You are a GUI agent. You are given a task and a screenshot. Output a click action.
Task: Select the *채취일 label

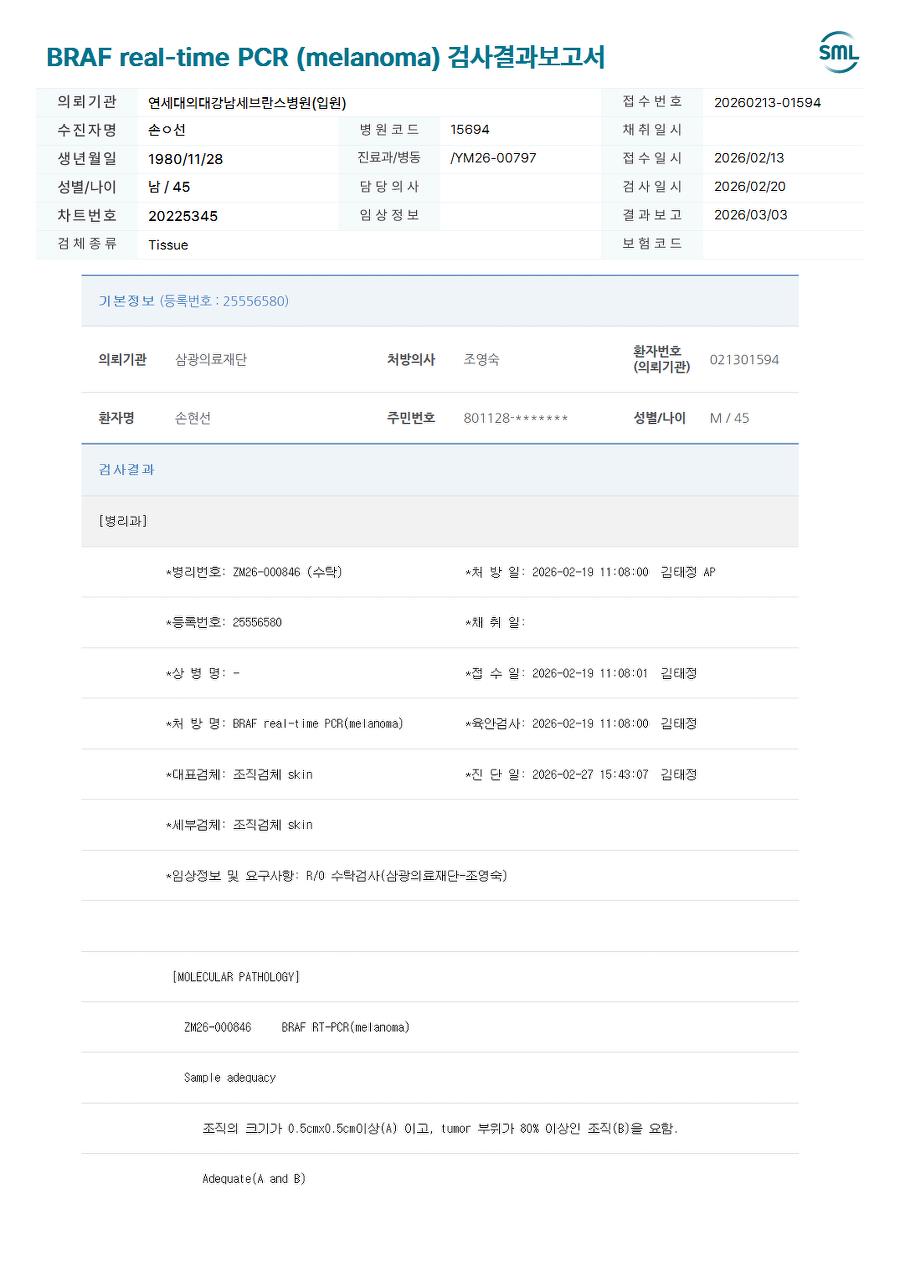pos(495,622)
